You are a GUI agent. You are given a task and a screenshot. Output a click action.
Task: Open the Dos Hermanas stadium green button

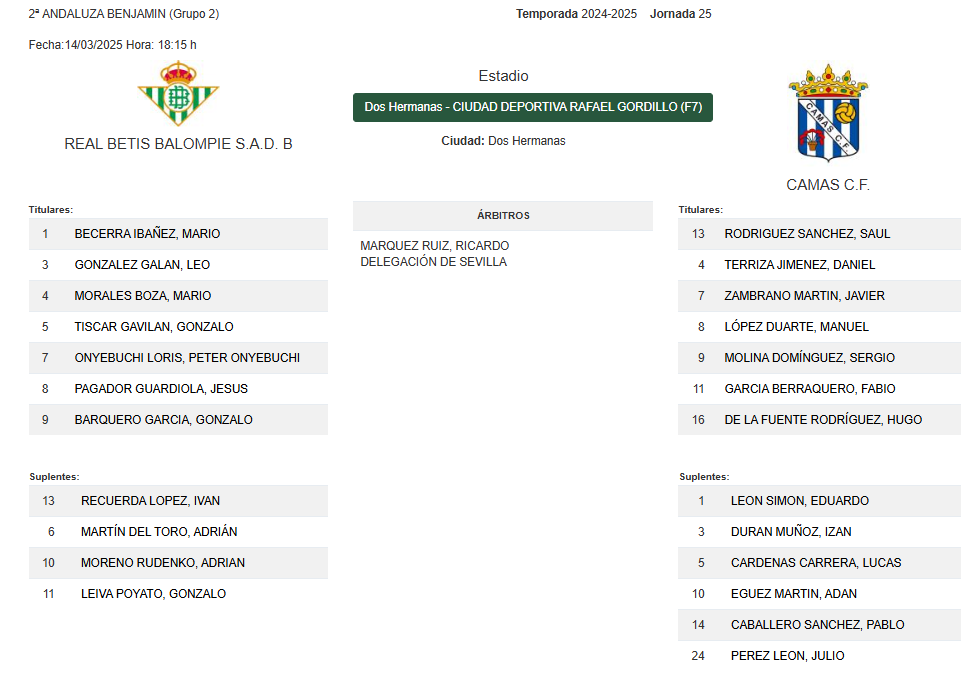tap(533, 107)
